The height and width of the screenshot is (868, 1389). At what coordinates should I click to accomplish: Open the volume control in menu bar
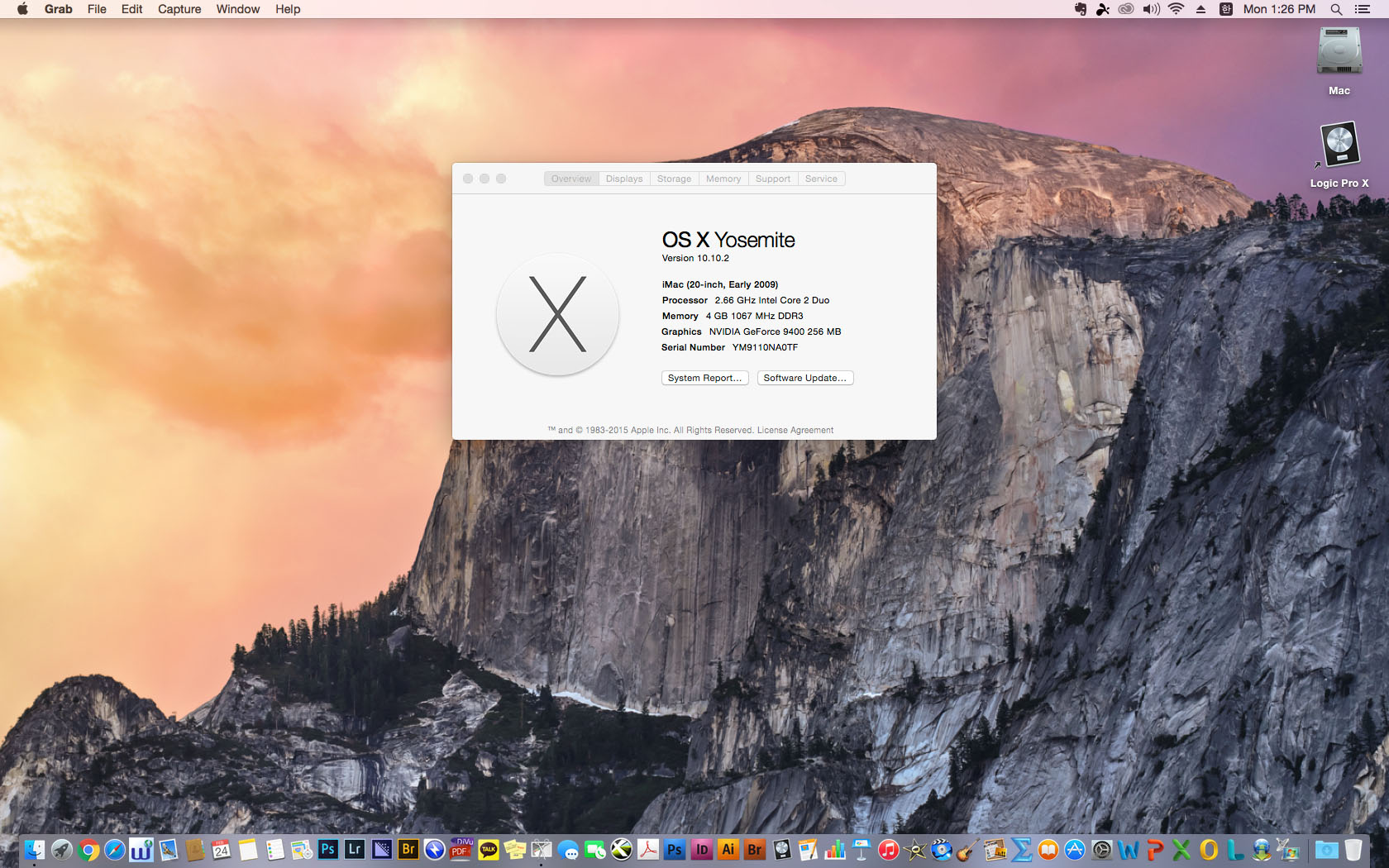(x=1151, y=9)
